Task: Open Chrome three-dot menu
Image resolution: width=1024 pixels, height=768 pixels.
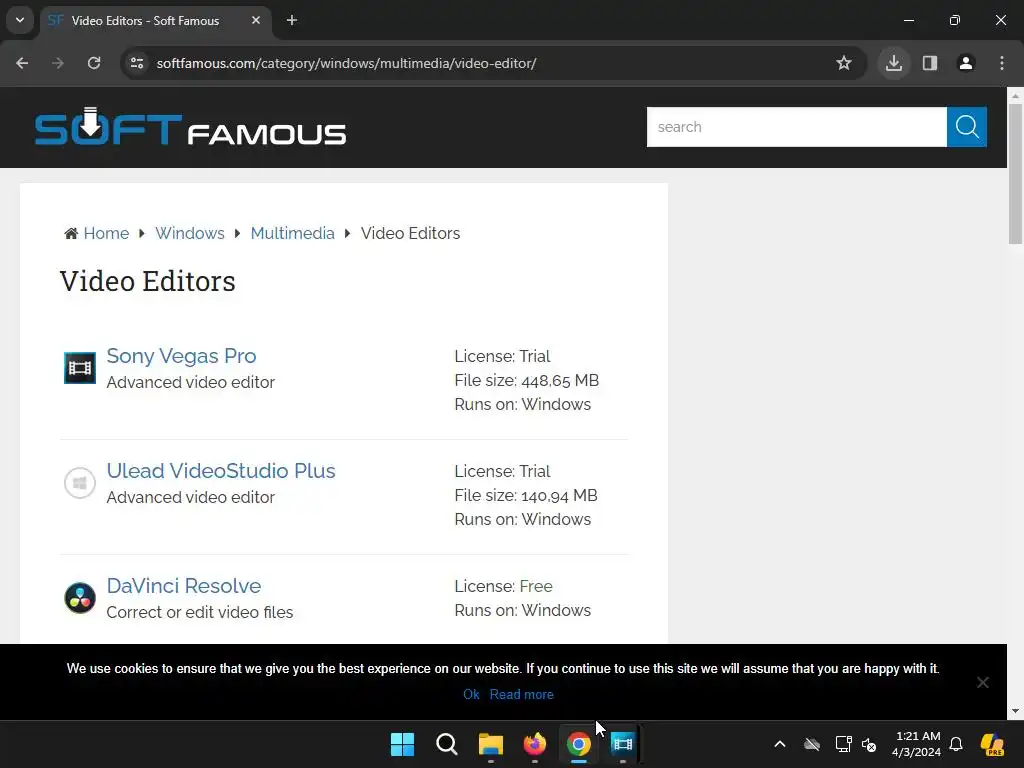Action: point(1002,63)
